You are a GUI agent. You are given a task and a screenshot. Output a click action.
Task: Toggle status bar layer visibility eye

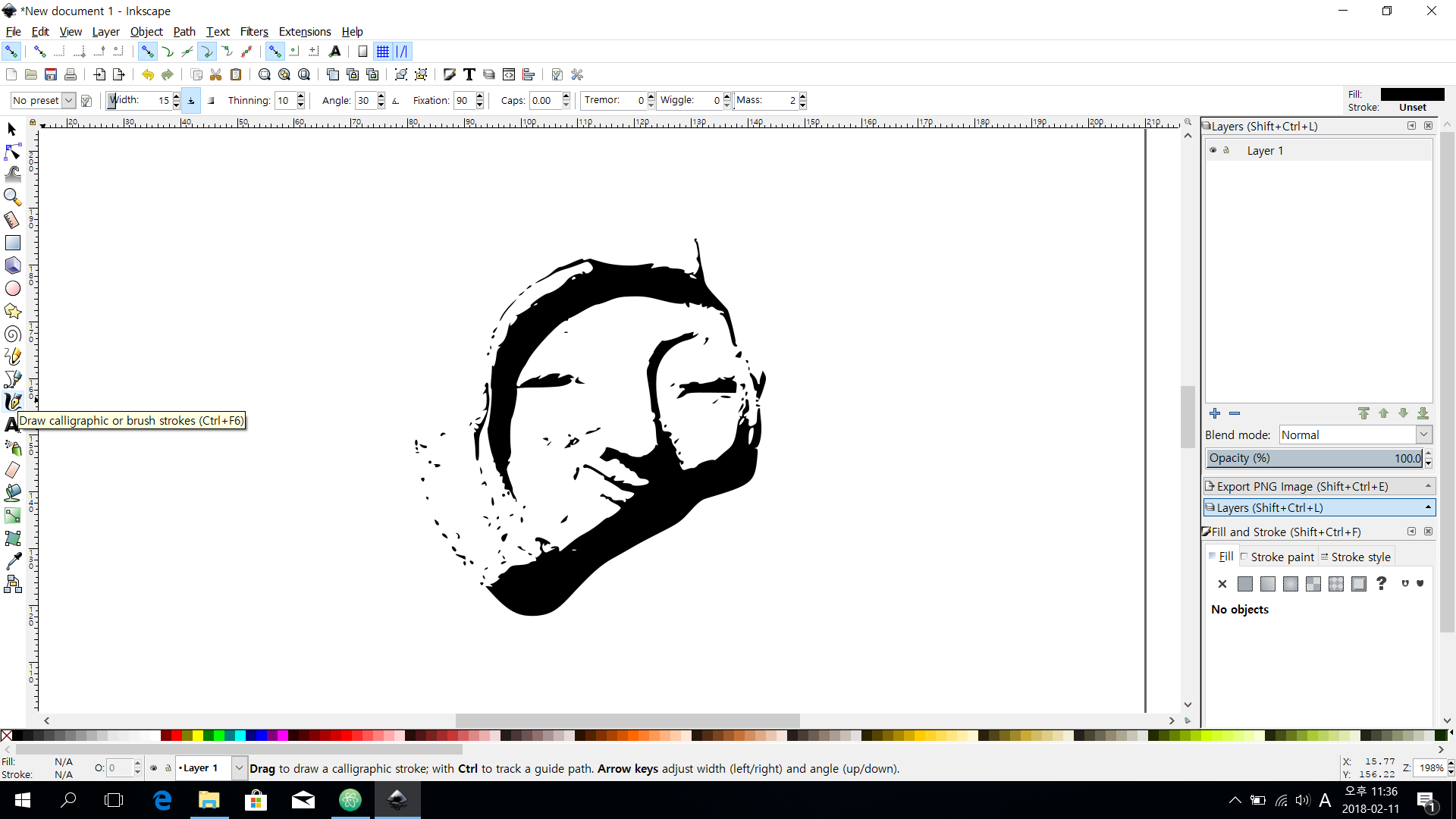pyautogui.click(x=154, y=768)
